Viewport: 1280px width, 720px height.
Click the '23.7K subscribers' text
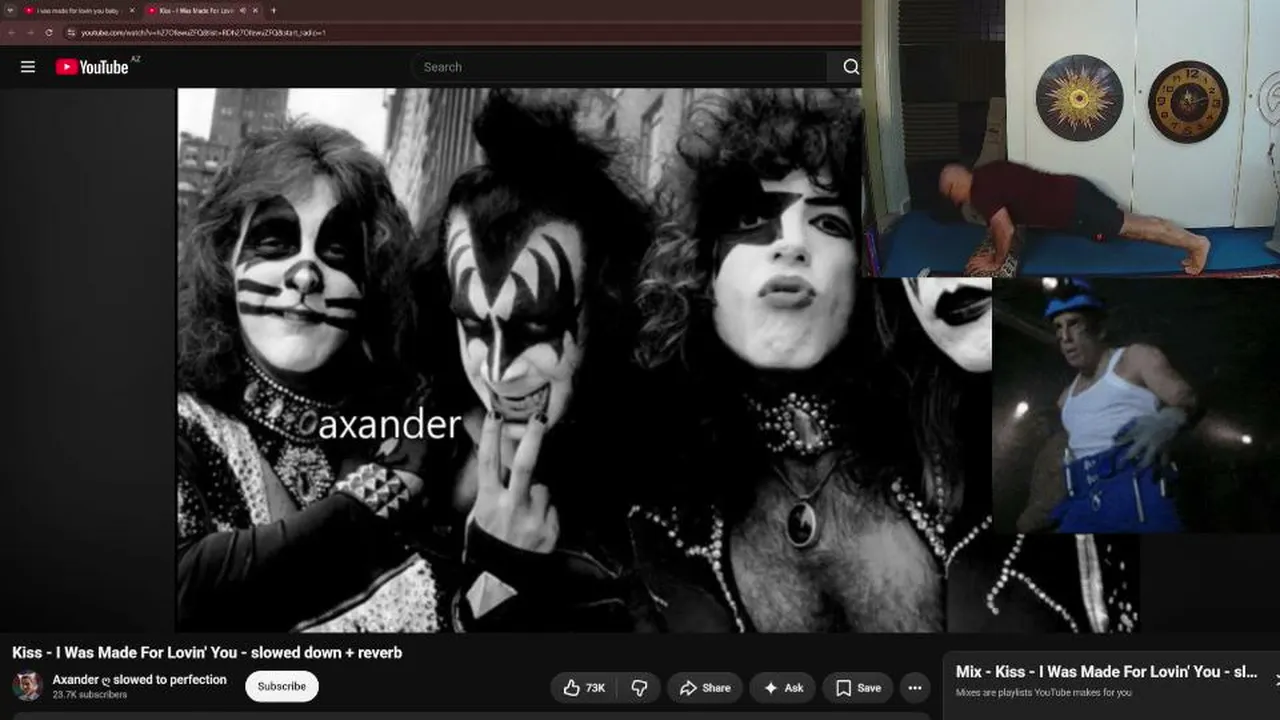click(90, 694)
